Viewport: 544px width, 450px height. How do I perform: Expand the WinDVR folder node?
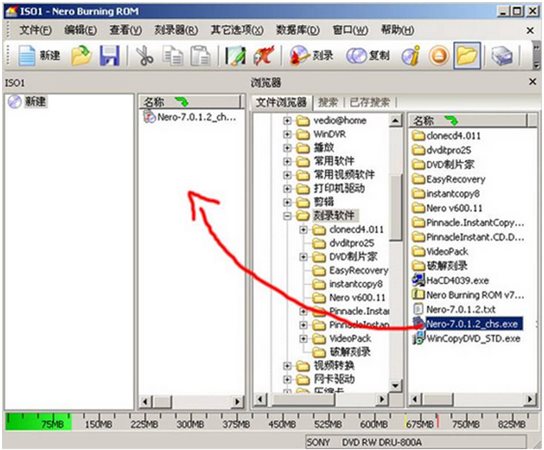(x=287, y=134)
